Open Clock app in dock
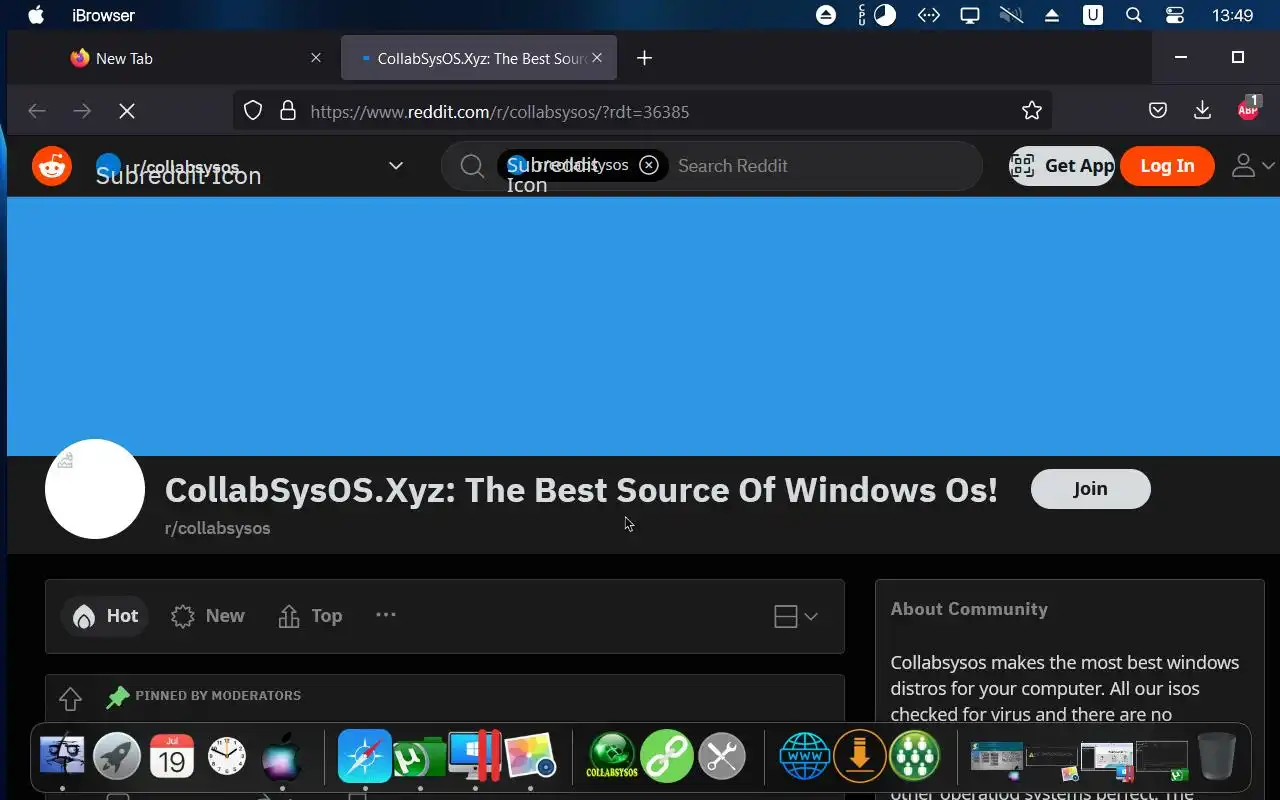Screen dimensions: 1280x800 tap(227, 756)
